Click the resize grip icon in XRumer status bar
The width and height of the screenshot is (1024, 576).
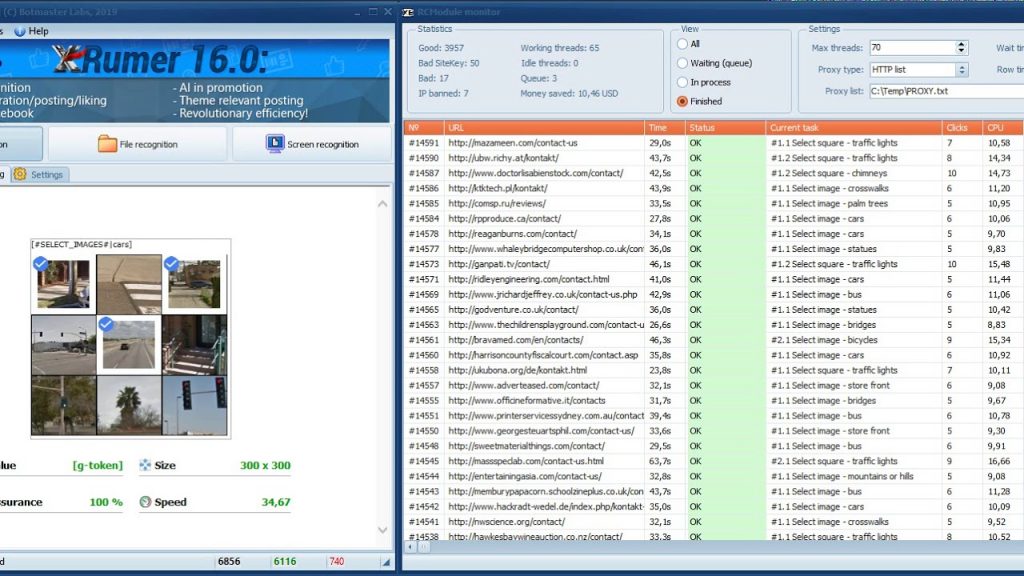tap(386, 562)
